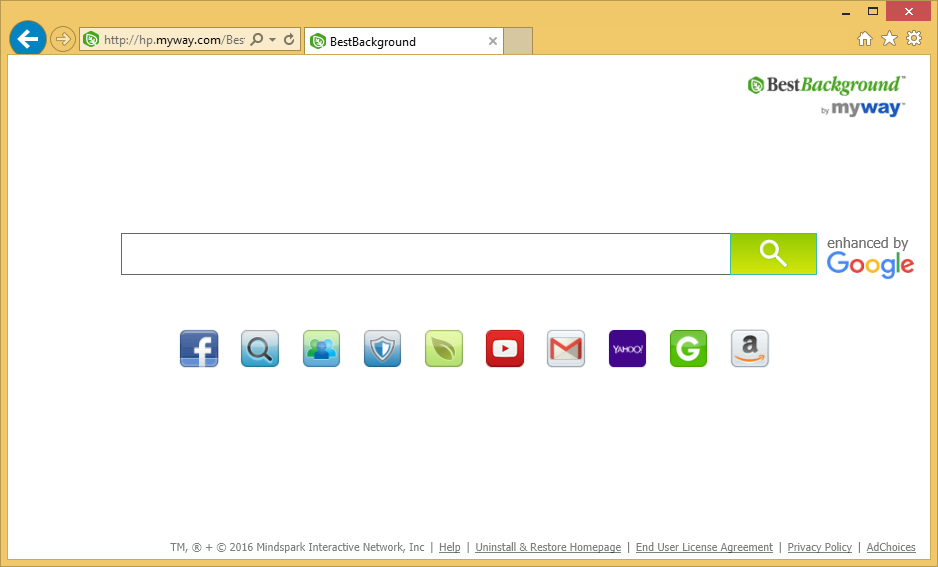Click the green leaf BestBackground shortcut icon
The height and width of the screenshot is (567, 938).
click(444, 348)
